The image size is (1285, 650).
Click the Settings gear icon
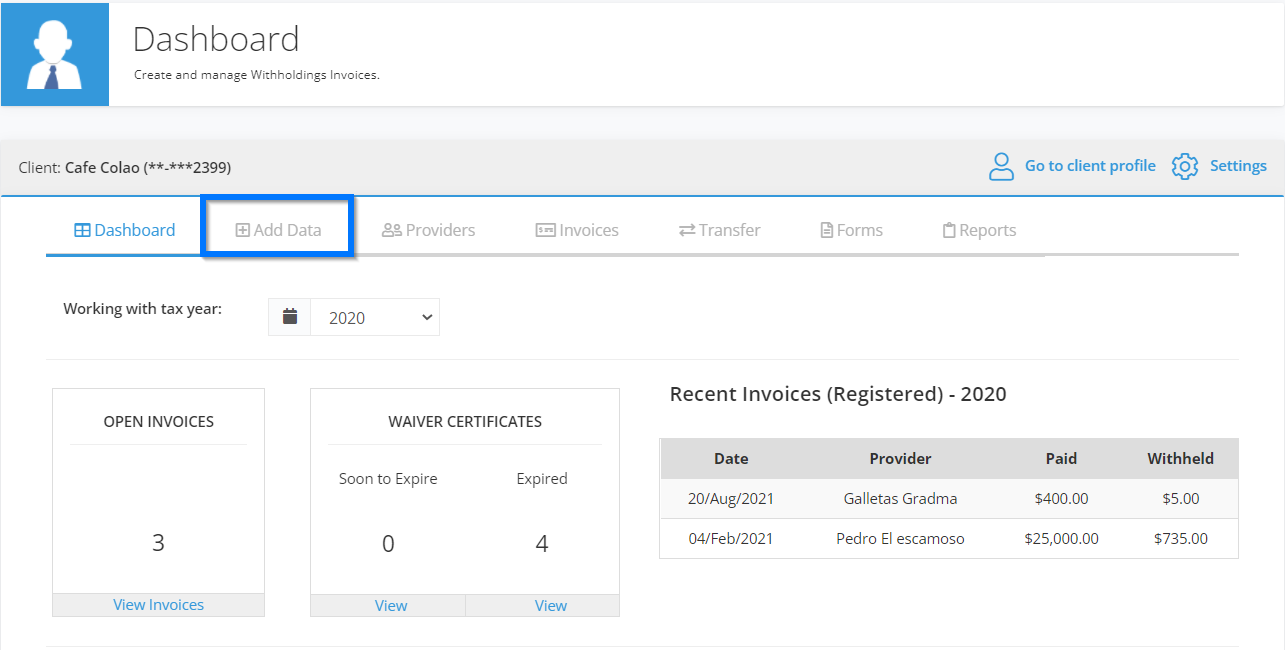1185,167
